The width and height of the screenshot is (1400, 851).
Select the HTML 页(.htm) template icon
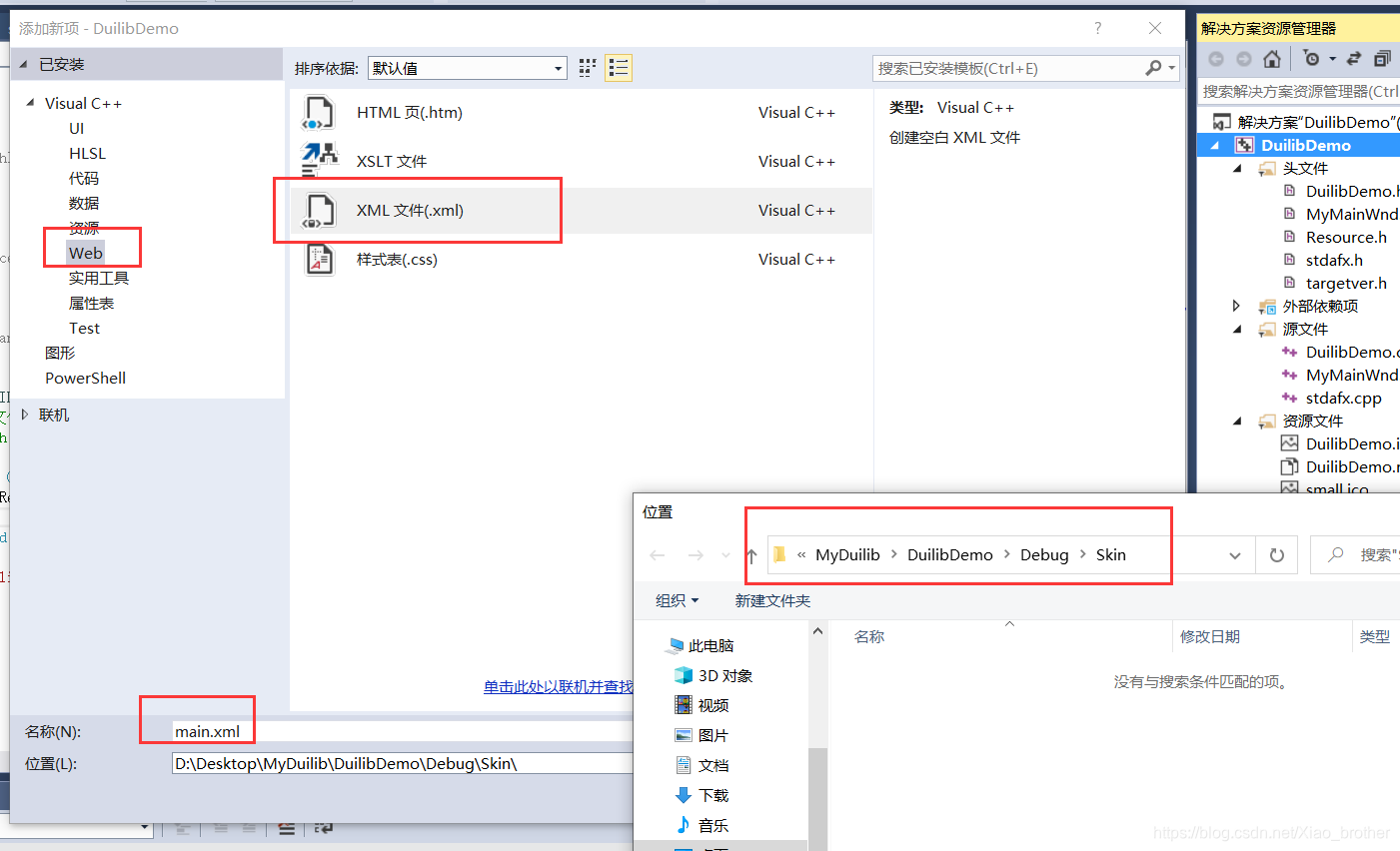tap(319, 113)
